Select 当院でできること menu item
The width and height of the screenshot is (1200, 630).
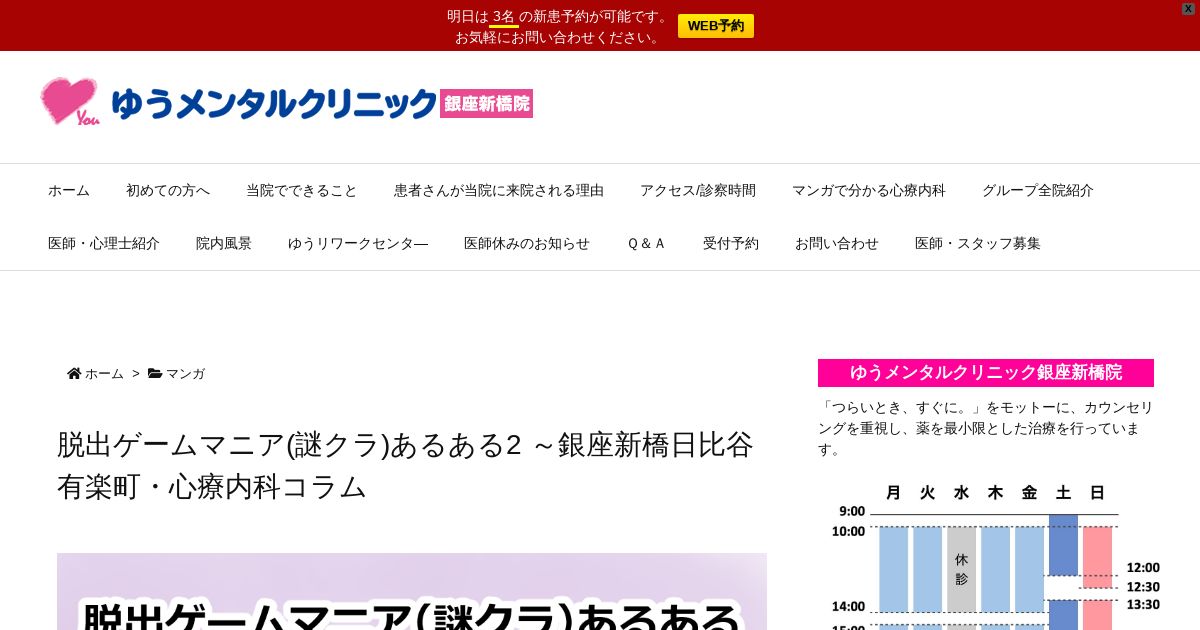pos(302,190)
